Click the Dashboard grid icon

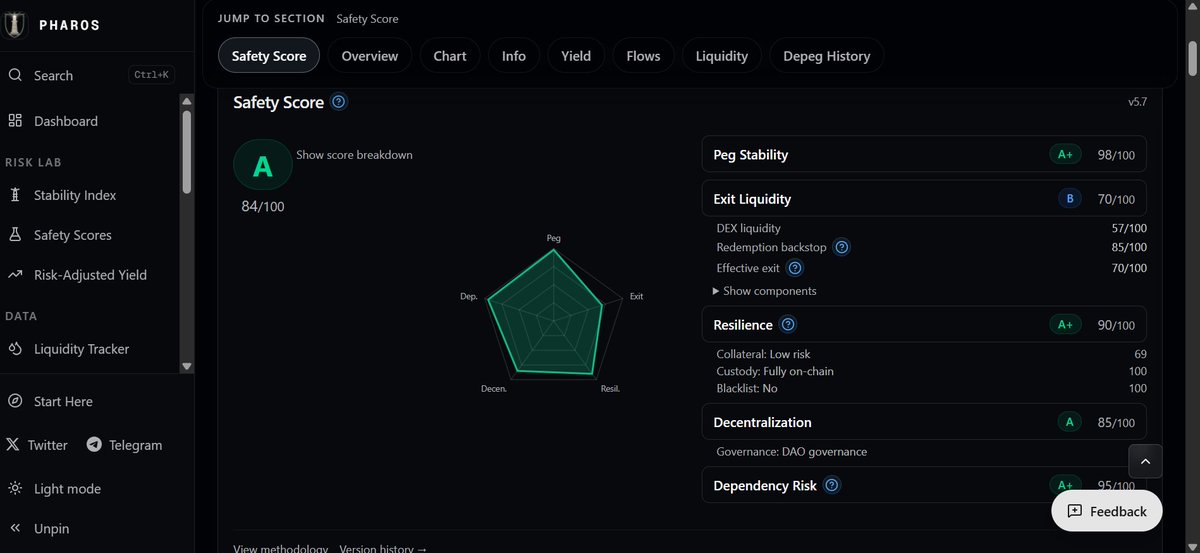click(15, 121)
